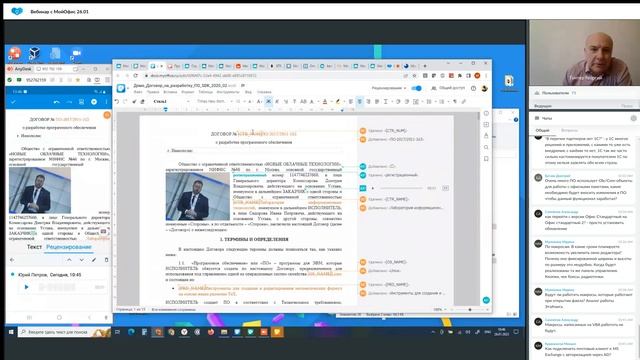Center-align text in document toolbar
640x360 pixels.
point(360,101)
